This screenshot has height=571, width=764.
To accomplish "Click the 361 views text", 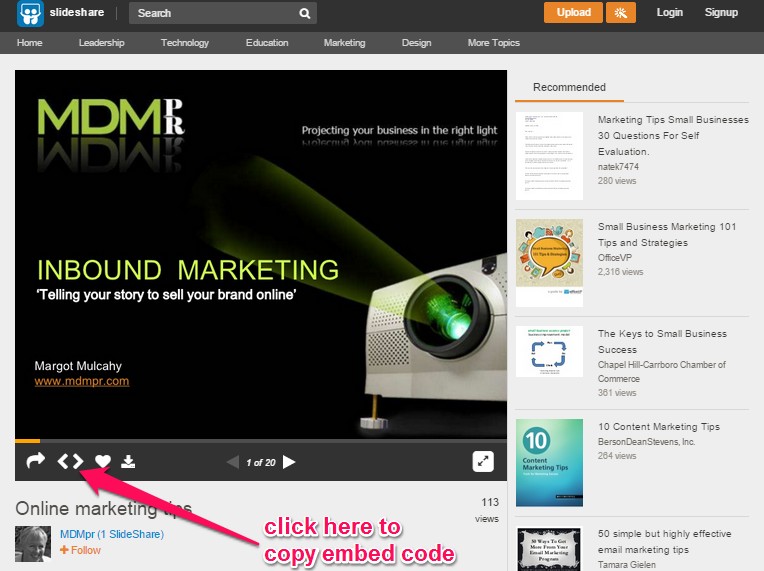I will [x=617, y=393].
